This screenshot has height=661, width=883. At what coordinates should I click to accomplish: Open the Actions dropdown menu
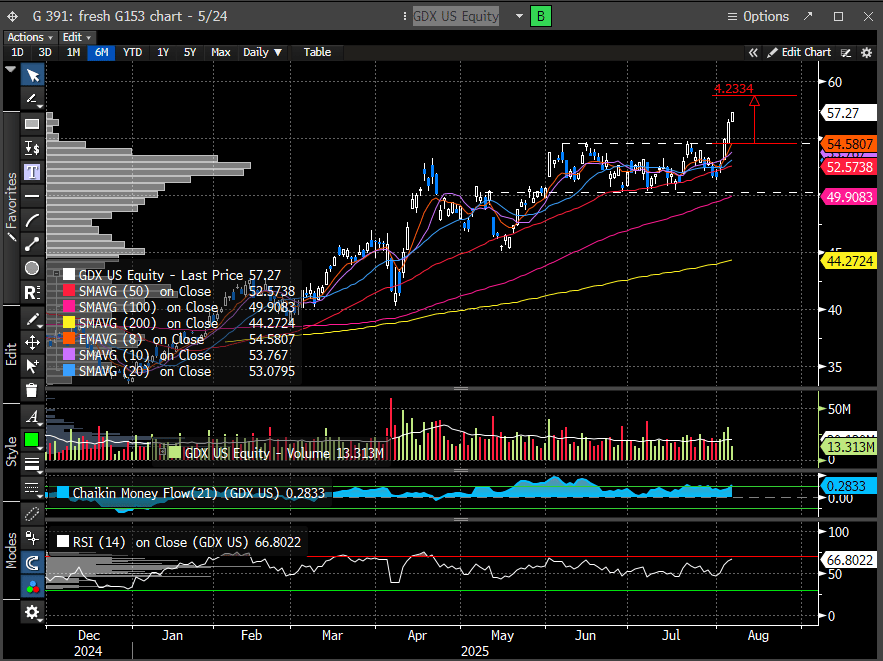coord(30,37)
